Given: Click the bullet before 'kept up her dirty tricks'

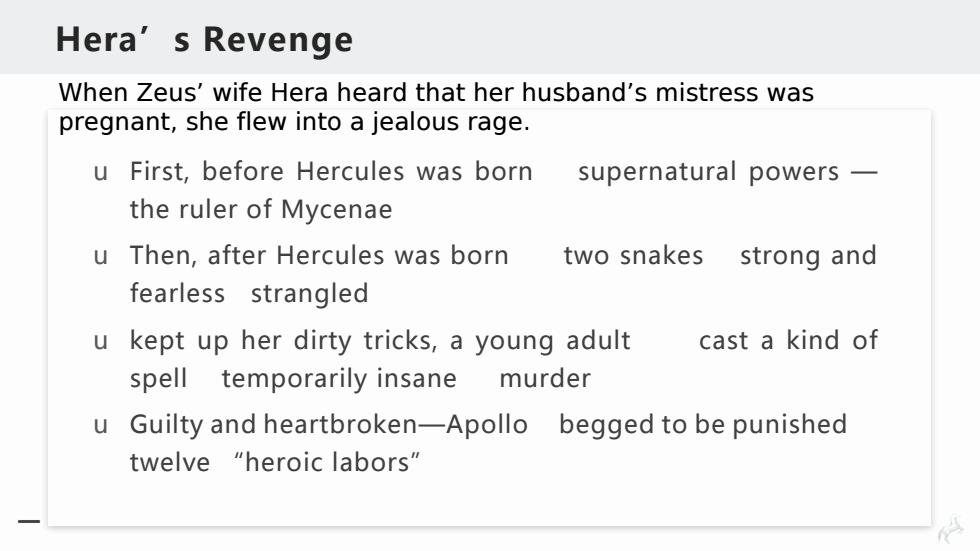Looking at the screenshot, I should click(x=101, y=342).
